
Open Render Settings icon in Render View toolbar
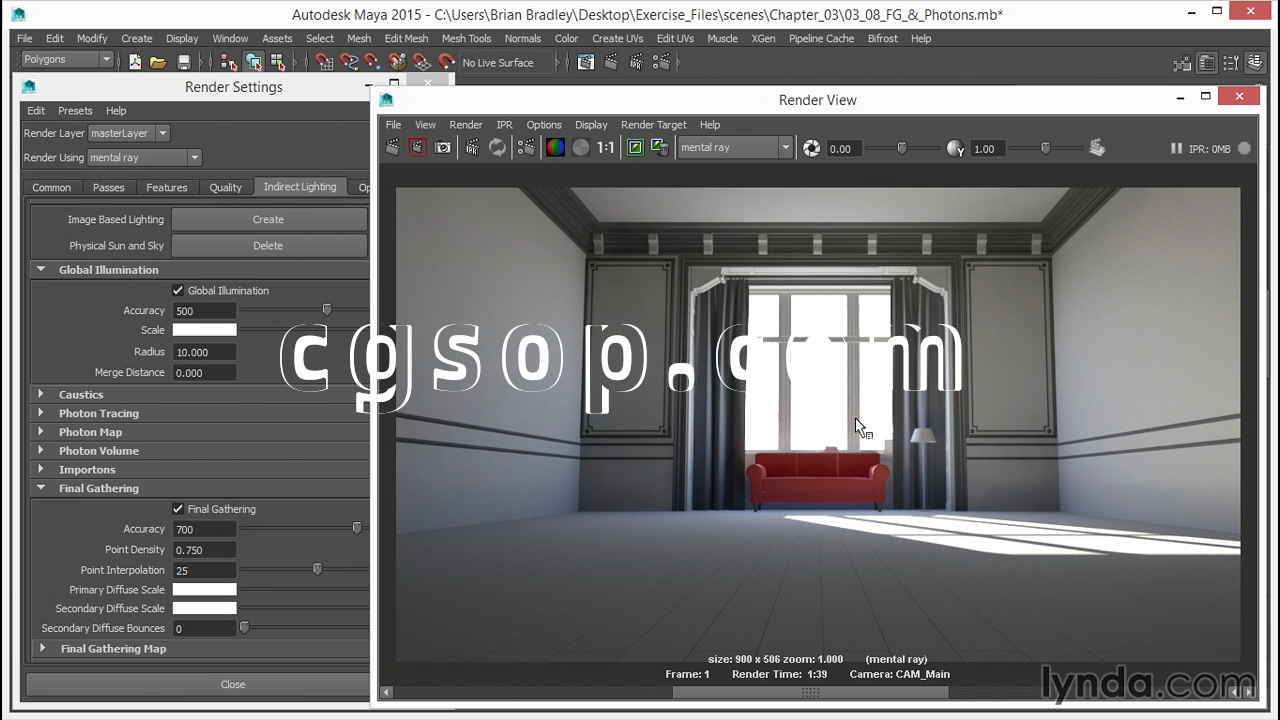(x=526, y=148)
